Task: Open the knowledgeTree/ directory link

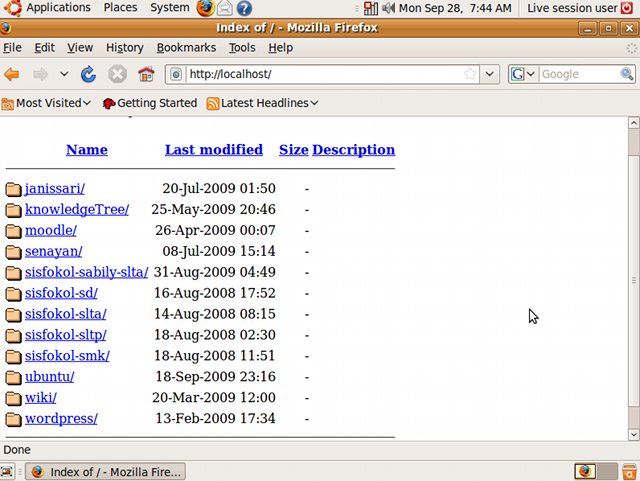Action: click(x=77, y=209)
